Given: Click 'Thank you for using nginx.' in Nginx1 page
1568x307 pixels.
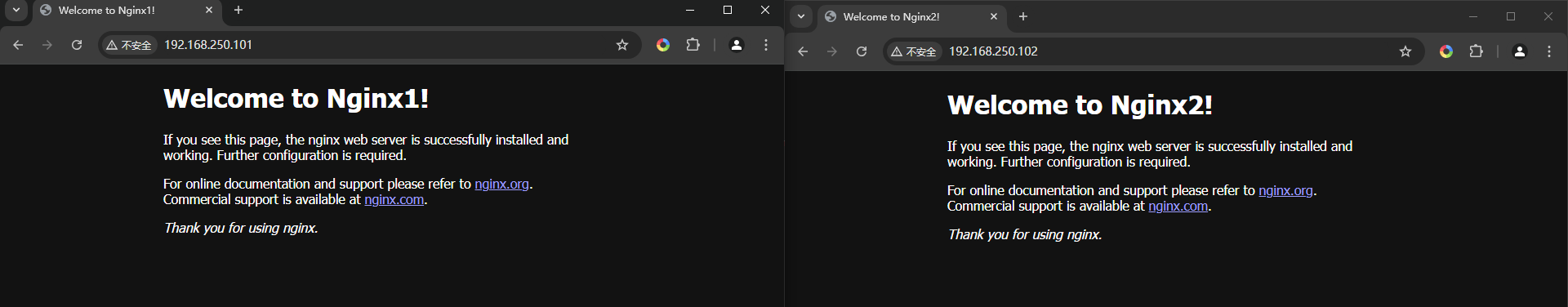Looking at the screenshot, I should tap(241, 229).
